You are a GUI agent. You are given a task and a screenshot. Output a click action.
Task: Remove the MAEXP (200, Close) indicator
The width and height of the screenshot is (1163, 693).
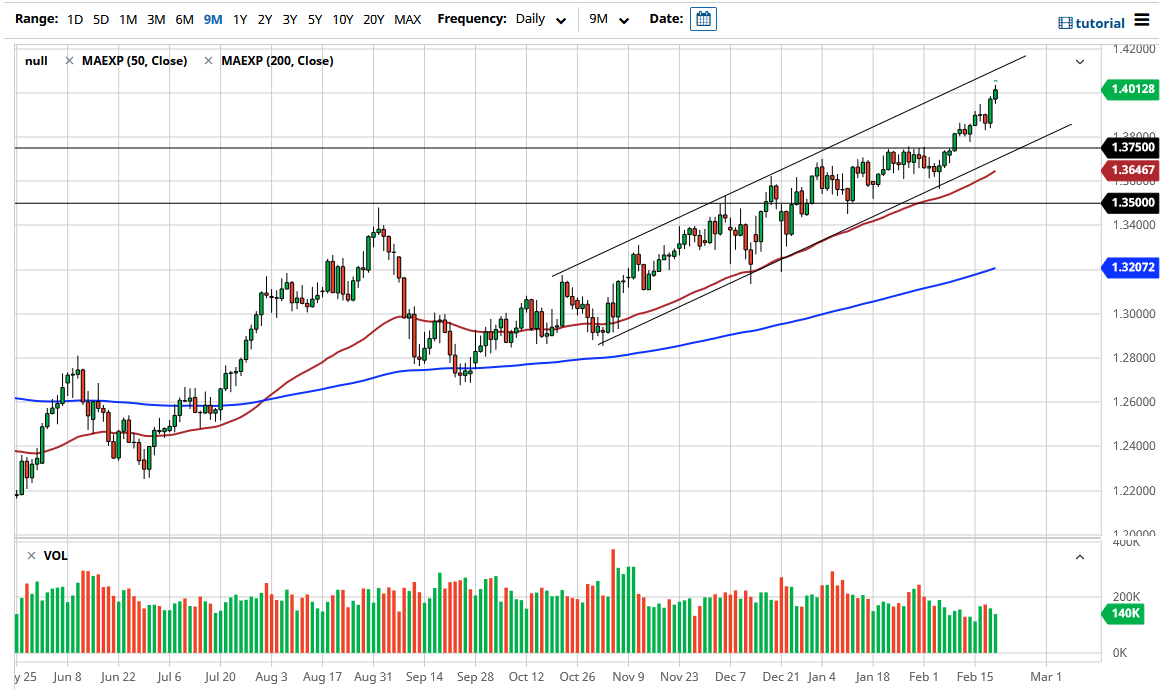208,60
